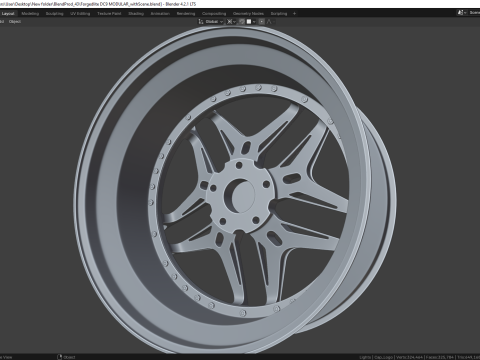Open the proportional editing falloff dropdown

click(271, 22)
